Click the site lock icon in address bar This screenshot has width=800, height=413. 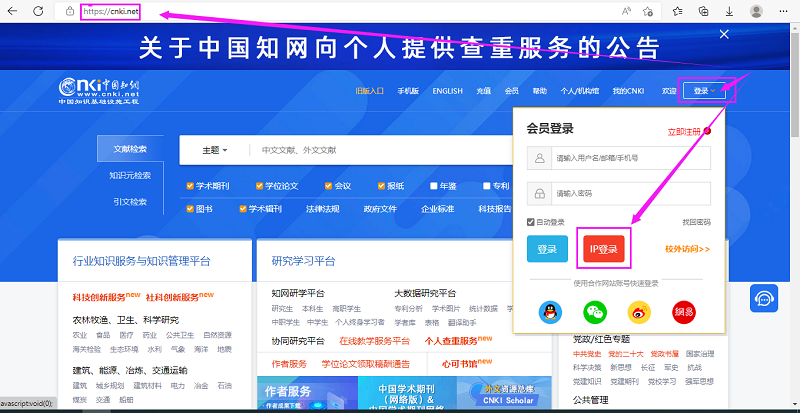pyautogui.click(x=70, y=11)
